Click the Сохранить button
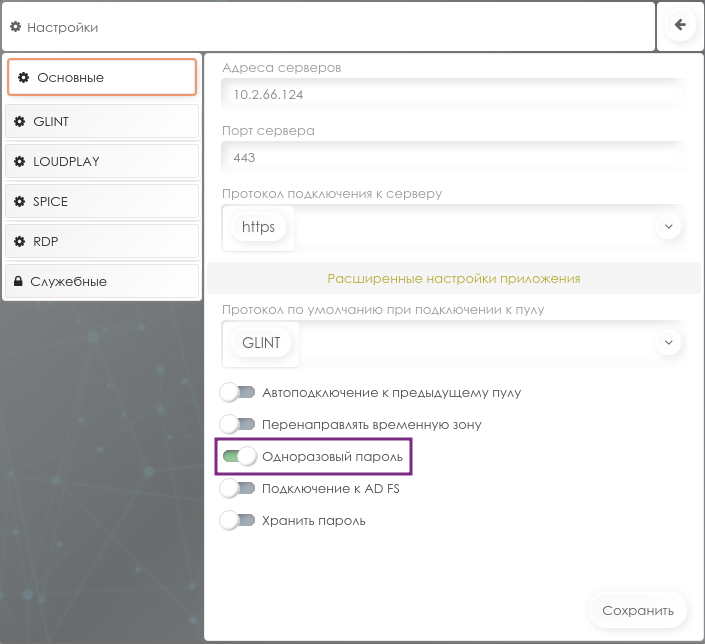This screenshot has height=644, width=705. 639,610
